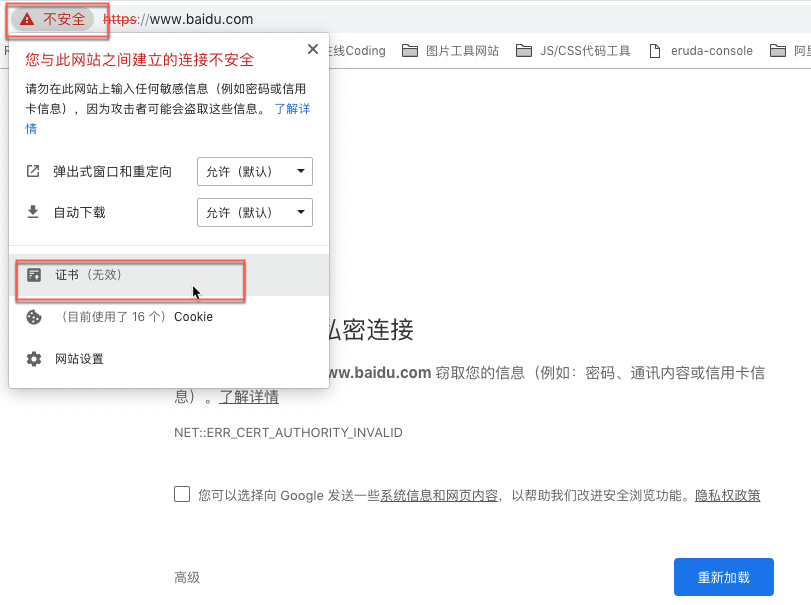The width and height of the screenshot is (811, 605).
Task: Click the certificate icon
Action: pyautogui.click(x=34, y=275)
